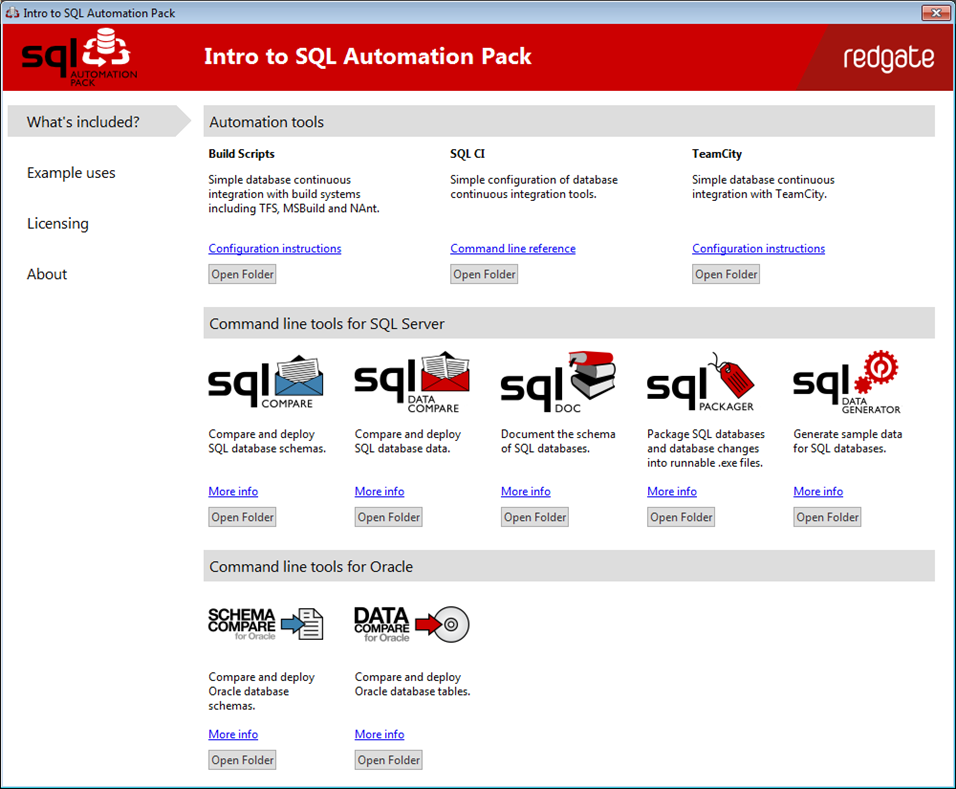Open the Licensing section
The width and height of the screenshot is (956, 789).
coord(58,224)
